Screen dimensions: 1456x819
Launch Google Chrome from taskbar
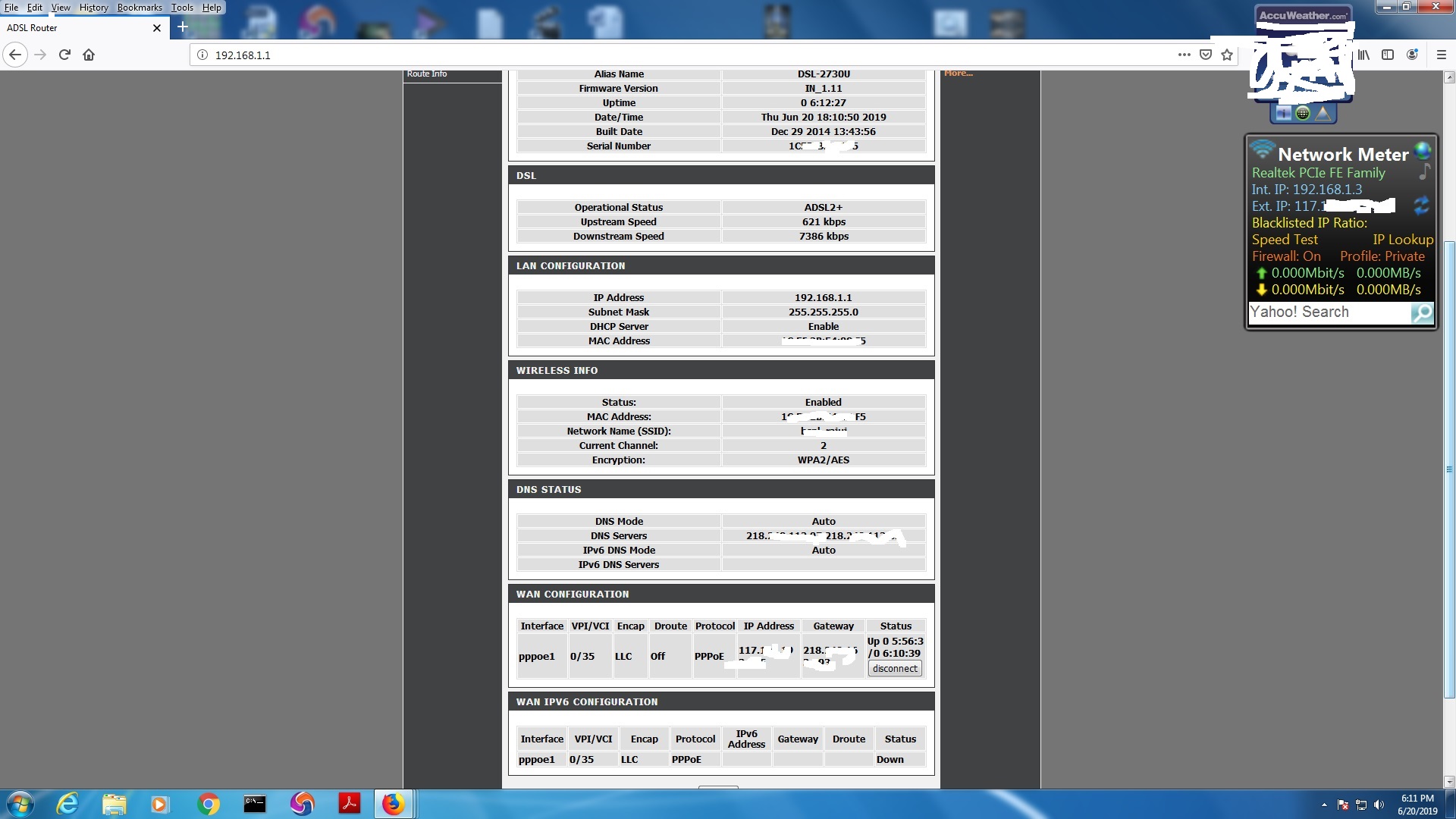[x=208, y=804]
